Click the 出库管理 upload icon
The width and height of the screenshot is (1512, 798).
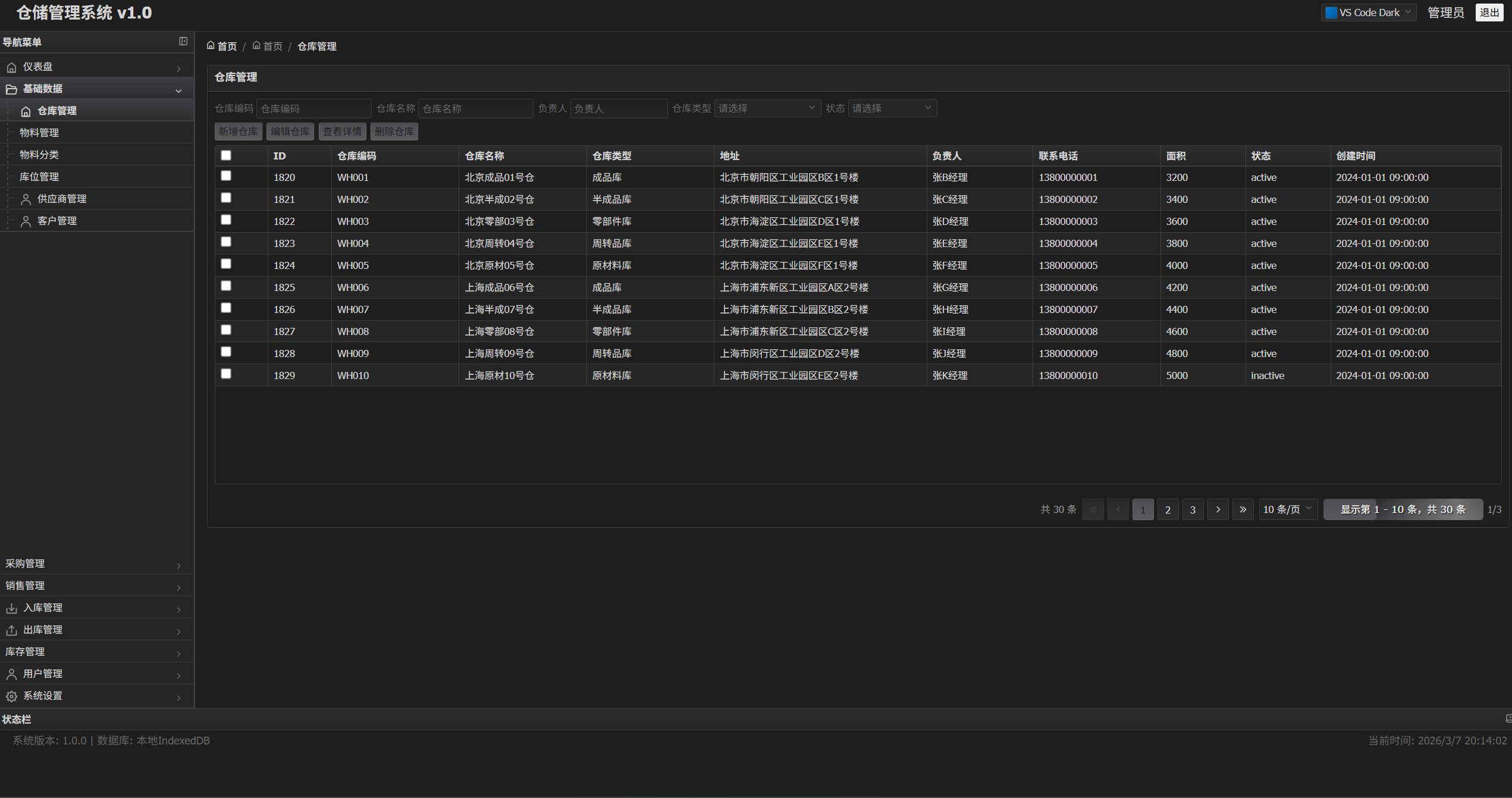point(11,630)
